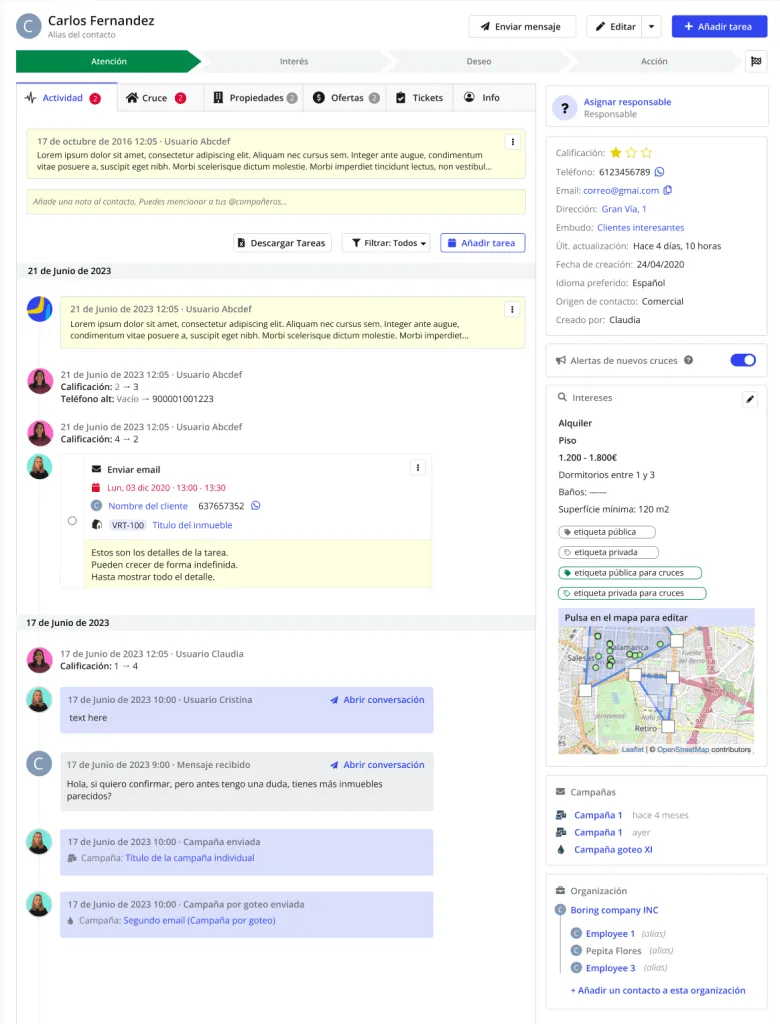Switch to the Actividad tab
Image resolution: width=780 pixels, height=1024 pixels.
coord(67,97)
